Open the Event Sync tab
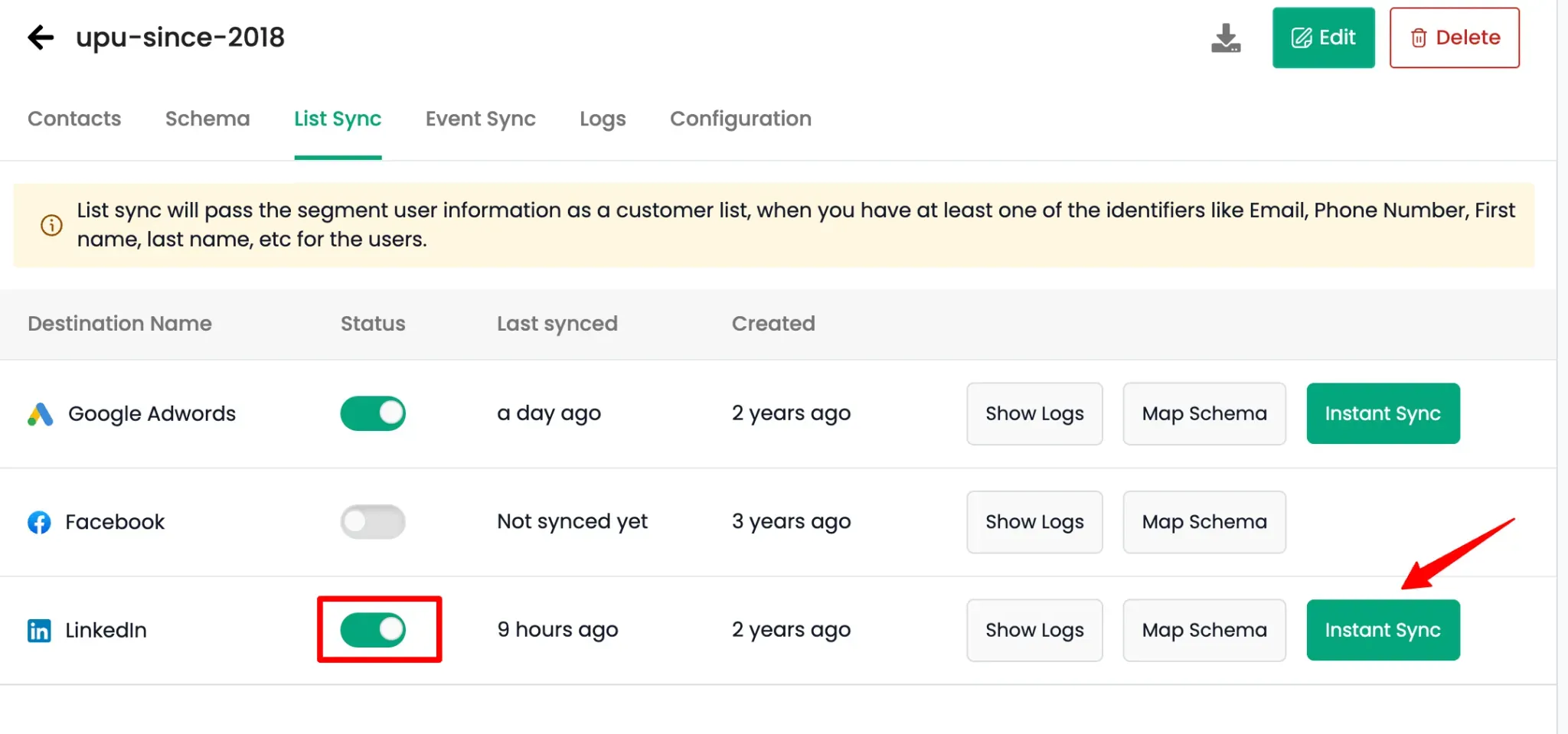The image size is (1568, 734). point(481,119)
